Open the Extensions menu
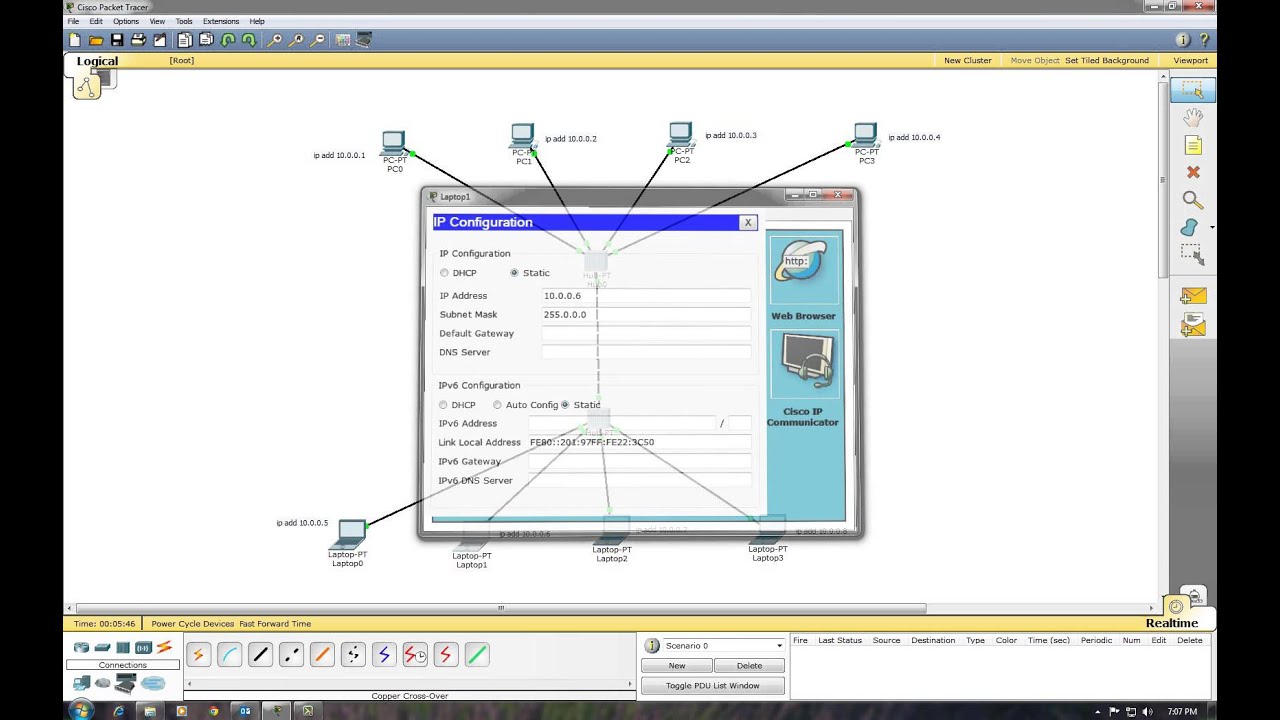The width and height of the screenshot is (1280, 720). tap(221, 21)
